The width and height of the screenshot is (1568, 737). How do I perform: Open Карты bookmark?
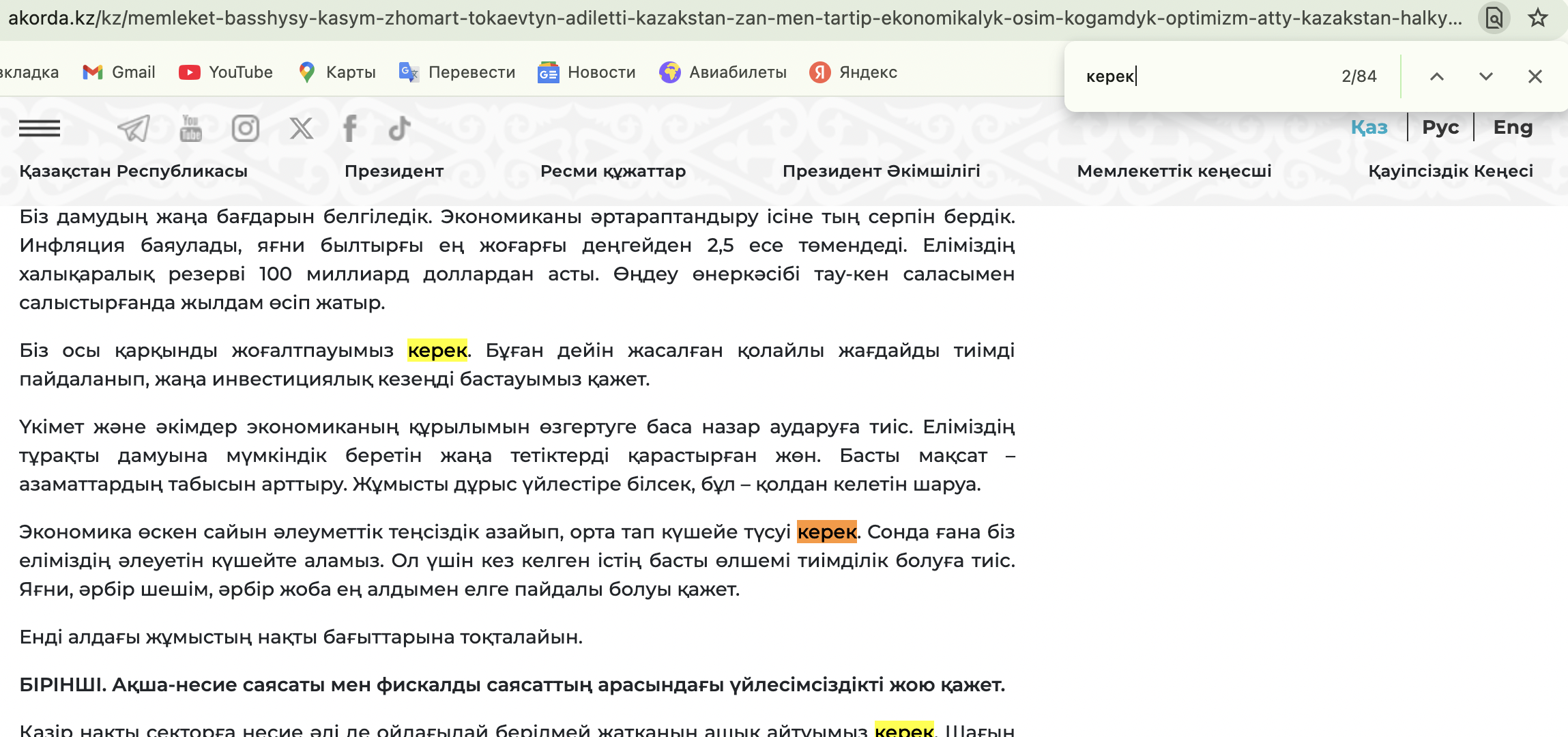[337, 72]
